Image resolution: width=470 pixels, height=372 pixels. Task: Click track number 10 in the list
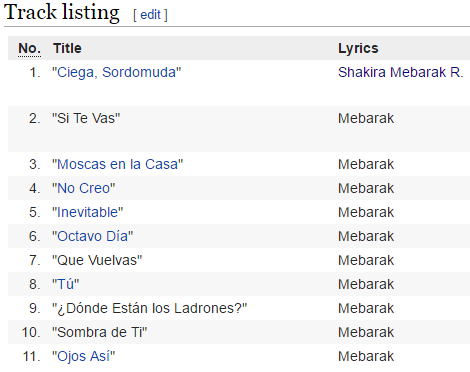[x=31, y=332]
